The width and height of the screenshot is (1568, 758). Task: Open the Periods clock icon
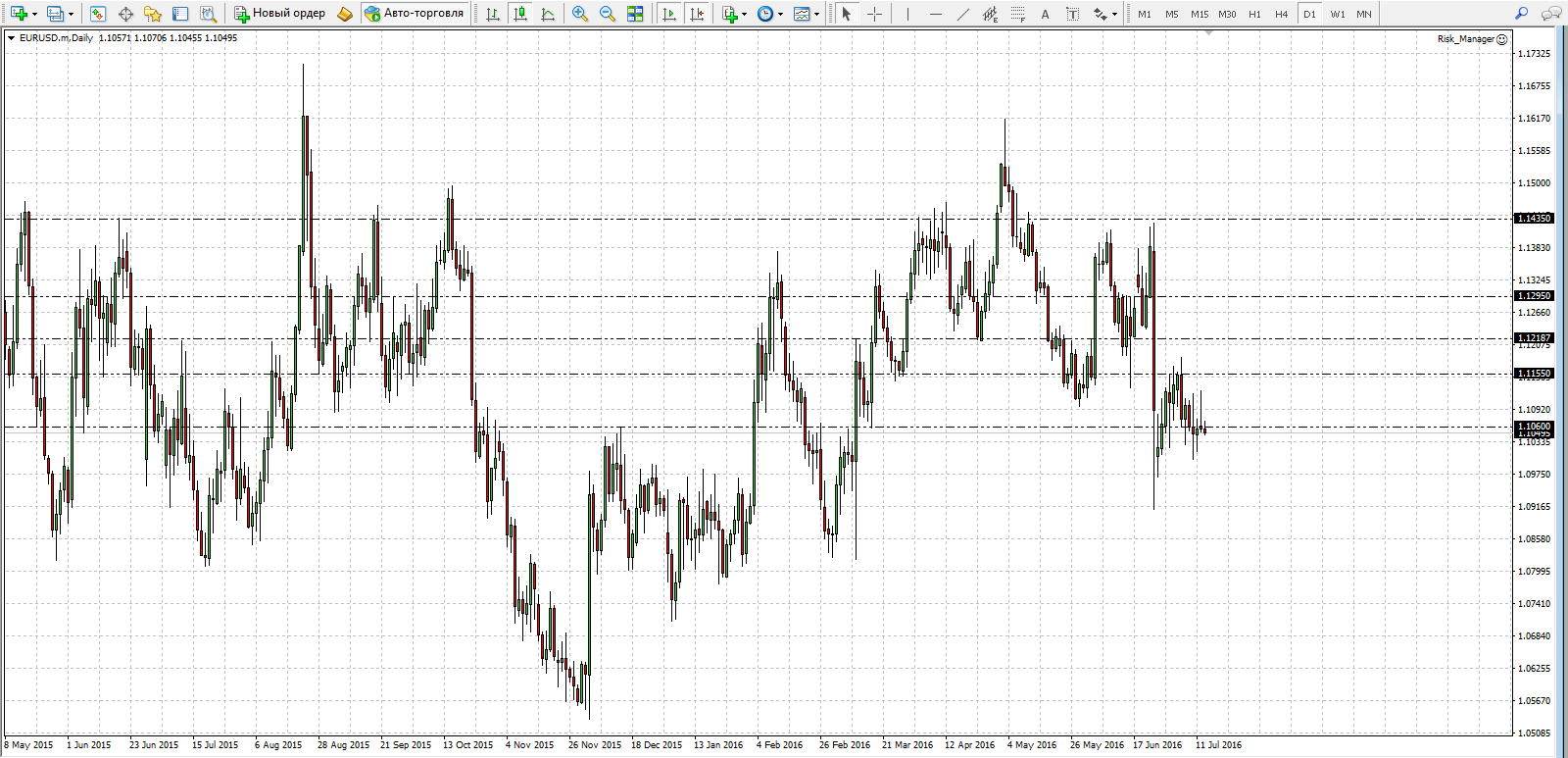coord(765,14)
